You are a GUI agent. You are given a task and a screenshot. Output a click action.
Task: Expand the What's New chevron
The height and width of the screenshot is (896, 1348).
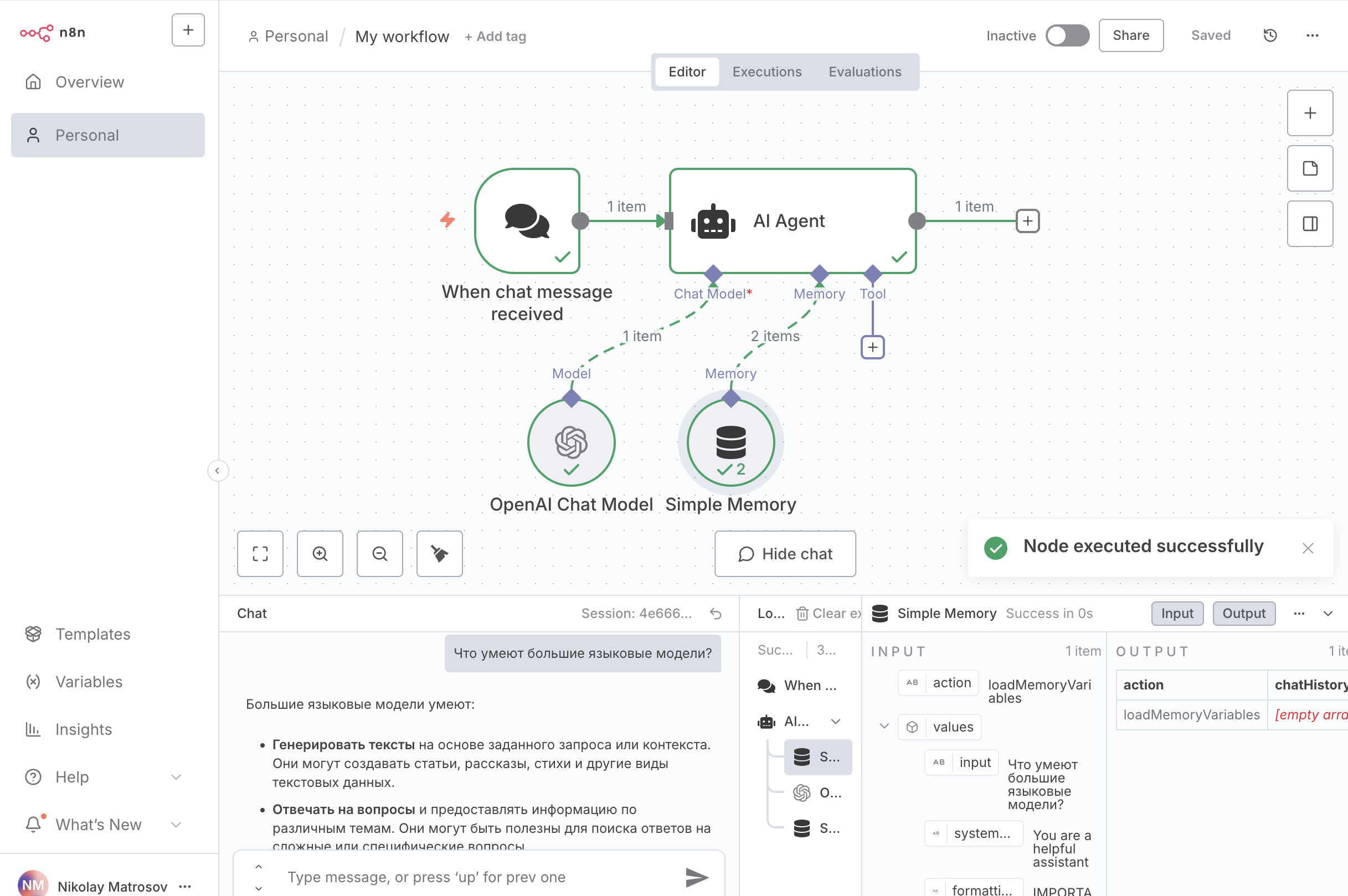coord(176,825)
